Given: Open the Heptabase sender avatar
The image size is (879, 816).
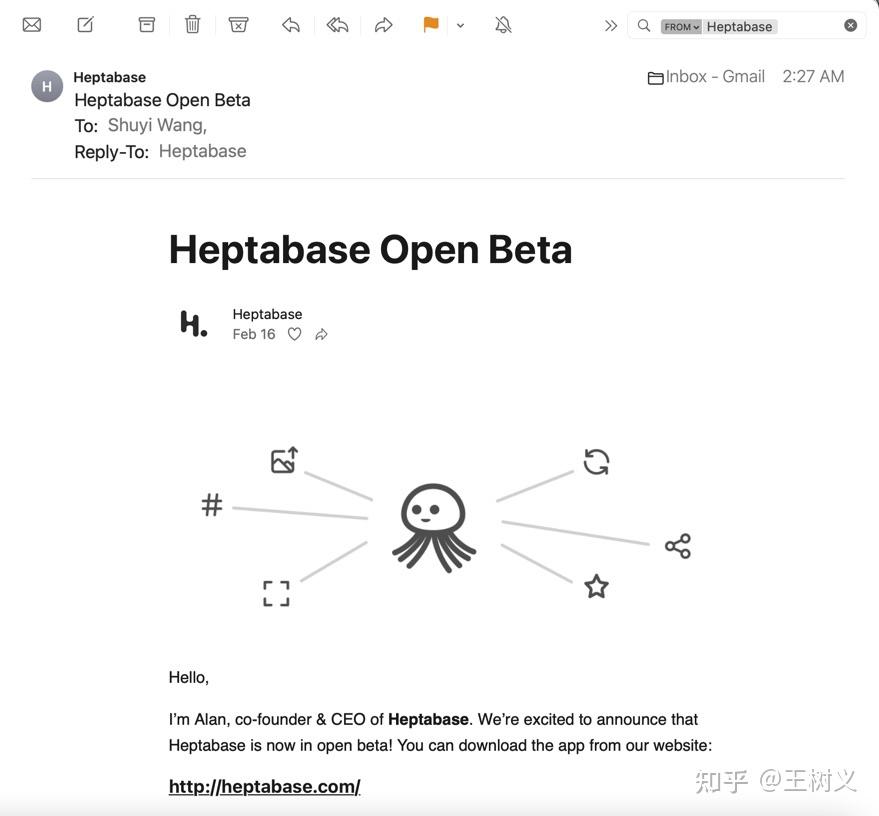Looking at the screenshot, I should [x=46, y=86].
